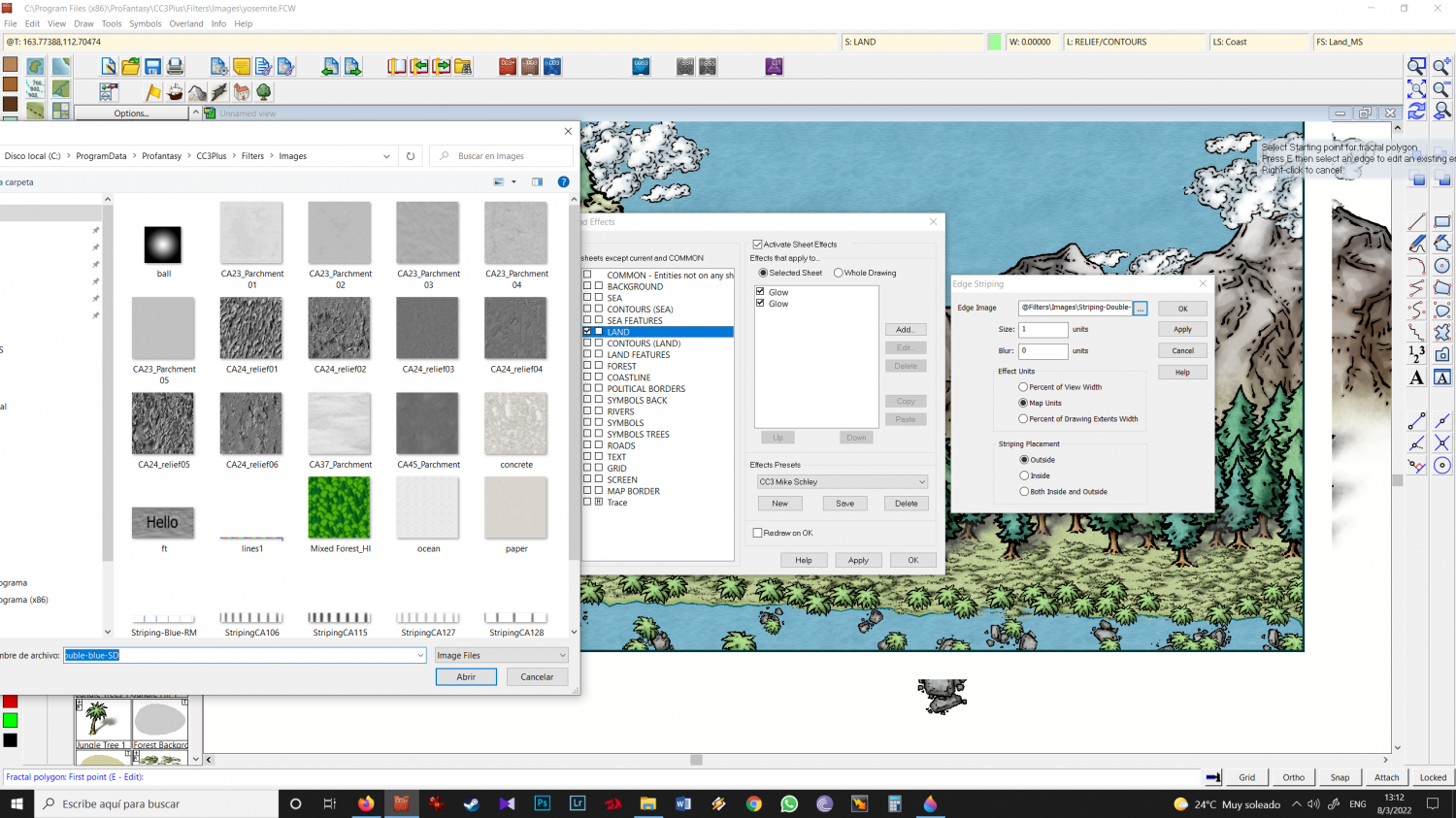Select Inside striping placement radio button

(x=1024, y=475)
